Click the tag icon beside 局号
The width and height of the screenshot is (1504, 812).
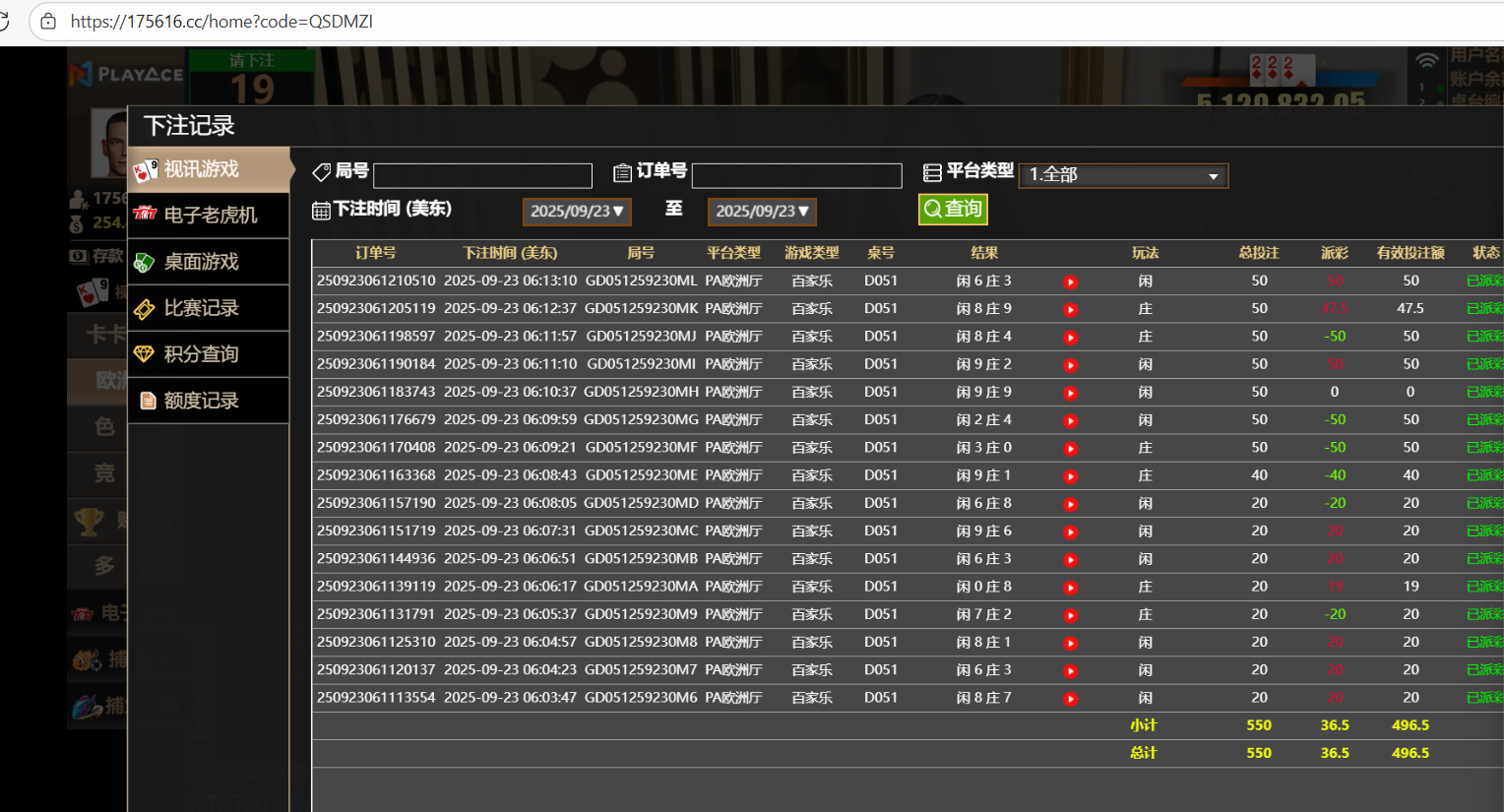321,172
